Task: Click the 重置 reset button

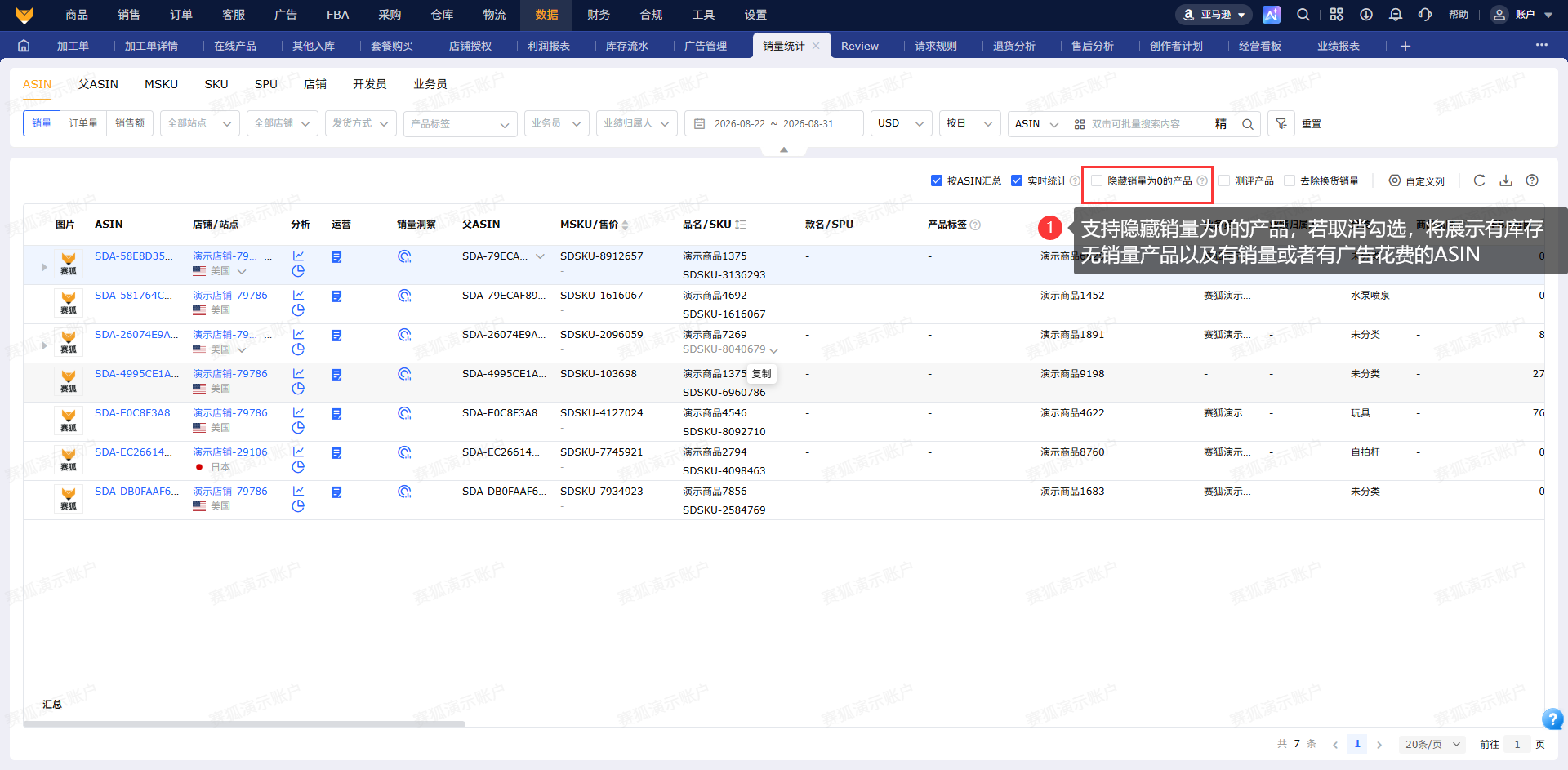Action: click(1312, 124)
